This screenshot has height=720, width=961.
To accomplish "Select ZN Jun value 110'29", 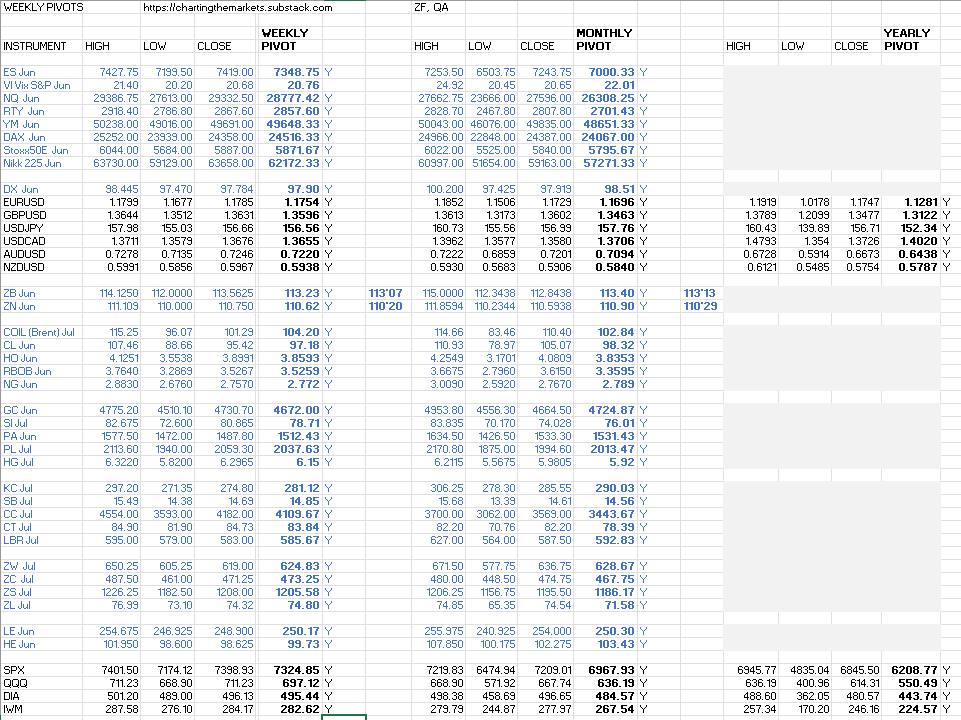I will click(x=700, y=306).
